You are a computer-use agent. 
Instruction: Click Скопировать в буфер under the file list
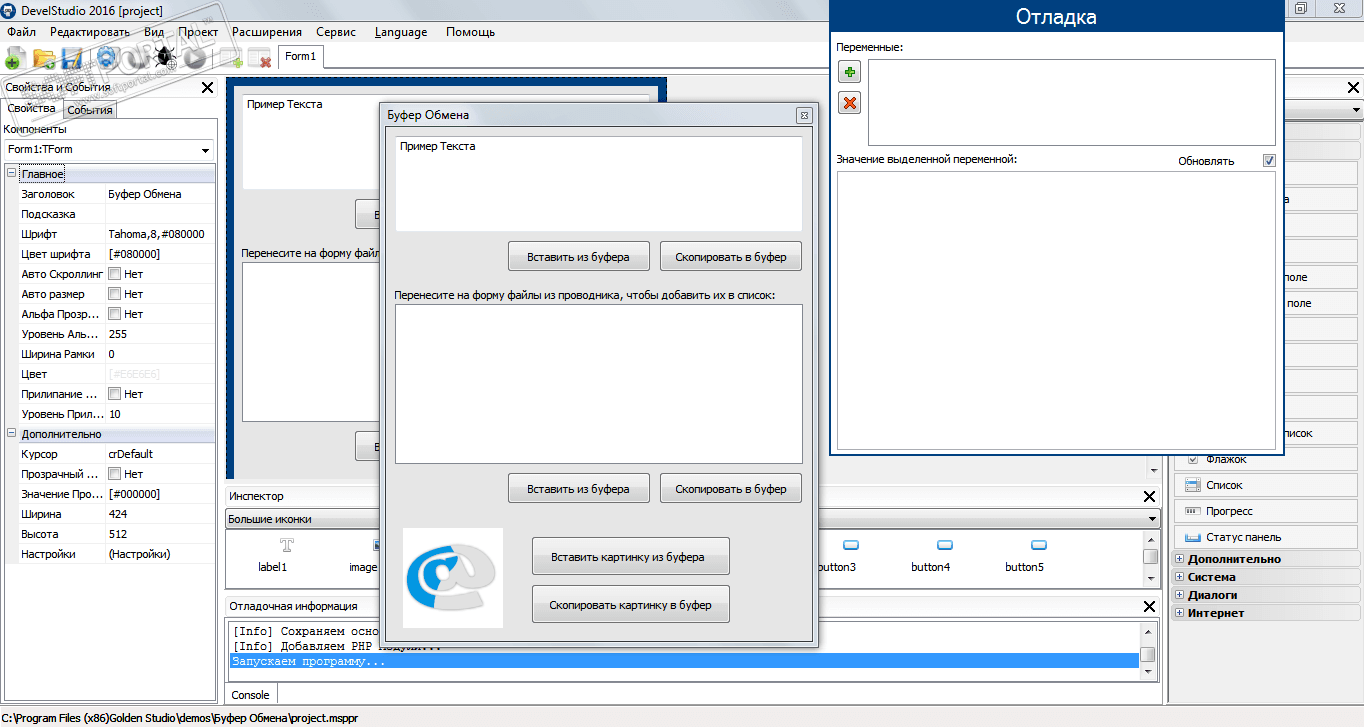point(731,488)
